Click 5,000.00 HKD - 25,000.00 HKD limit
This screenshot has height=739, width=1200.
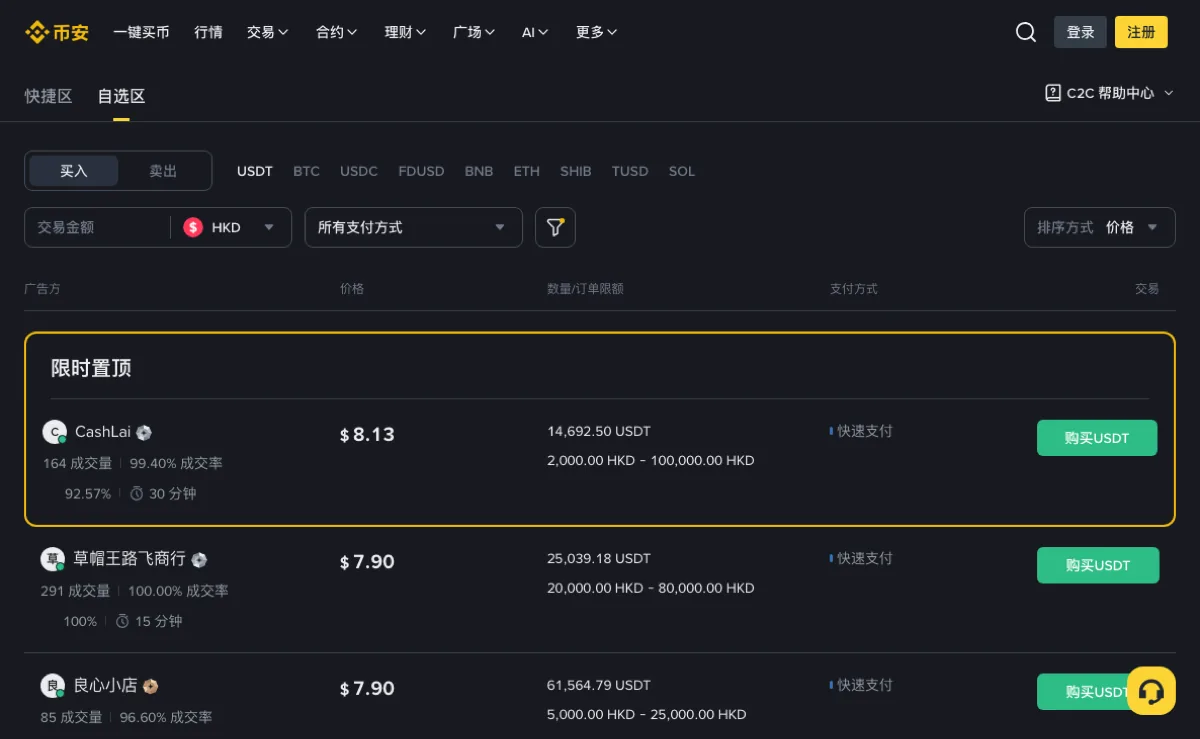pyautogui.click(x=647, y=715)
